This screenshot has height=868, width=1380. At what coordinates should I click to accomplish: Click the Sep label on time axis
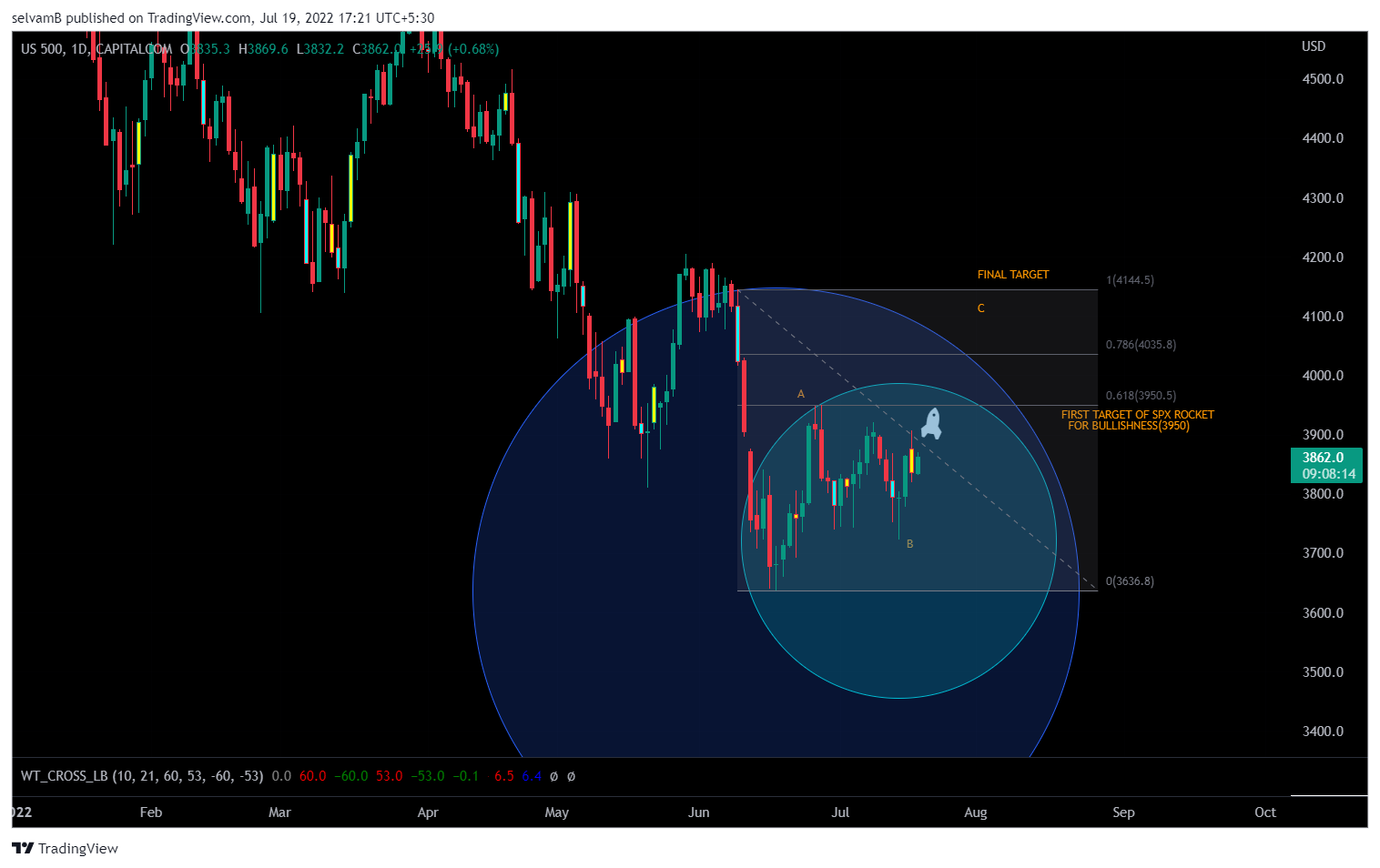pyautogui.click(x=1123, y=812)
